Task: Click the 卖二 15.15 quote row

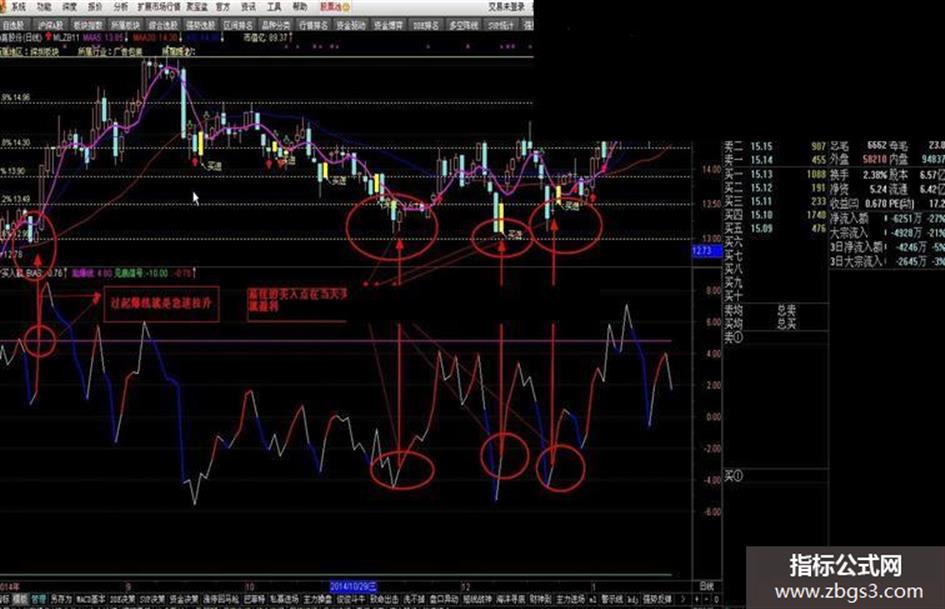Action: [x=774, y=146]
